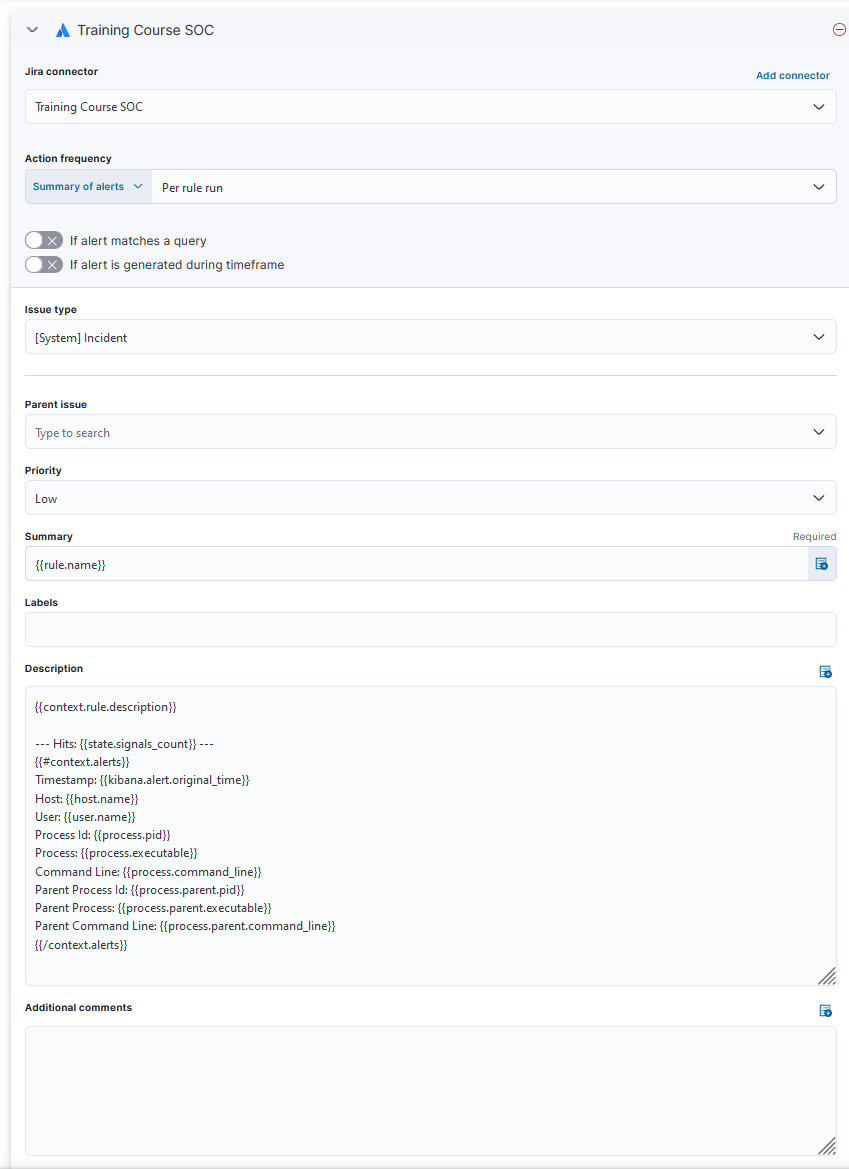The height and width of the screenshot is (1169, 849).
Task: Open the 'Summary of alerts' frequency selector
Action: tap(88, 187)
